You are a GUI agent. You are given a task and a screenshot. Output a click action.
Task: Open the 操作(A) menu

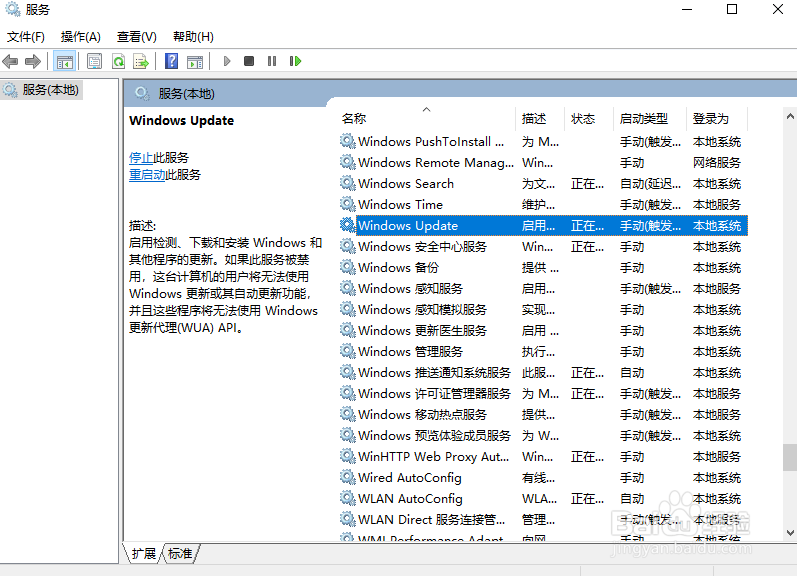click(x=80, y=37)
